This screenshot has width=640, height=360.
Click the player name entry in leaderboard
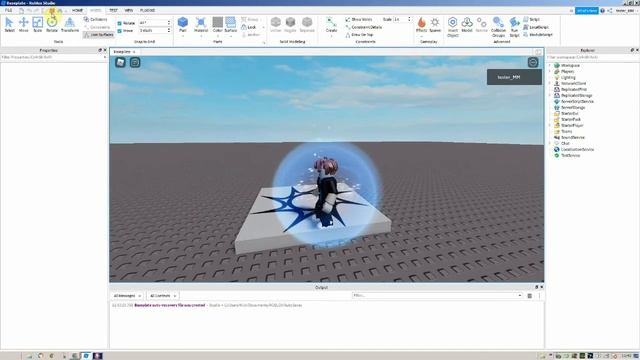point(514,77)
